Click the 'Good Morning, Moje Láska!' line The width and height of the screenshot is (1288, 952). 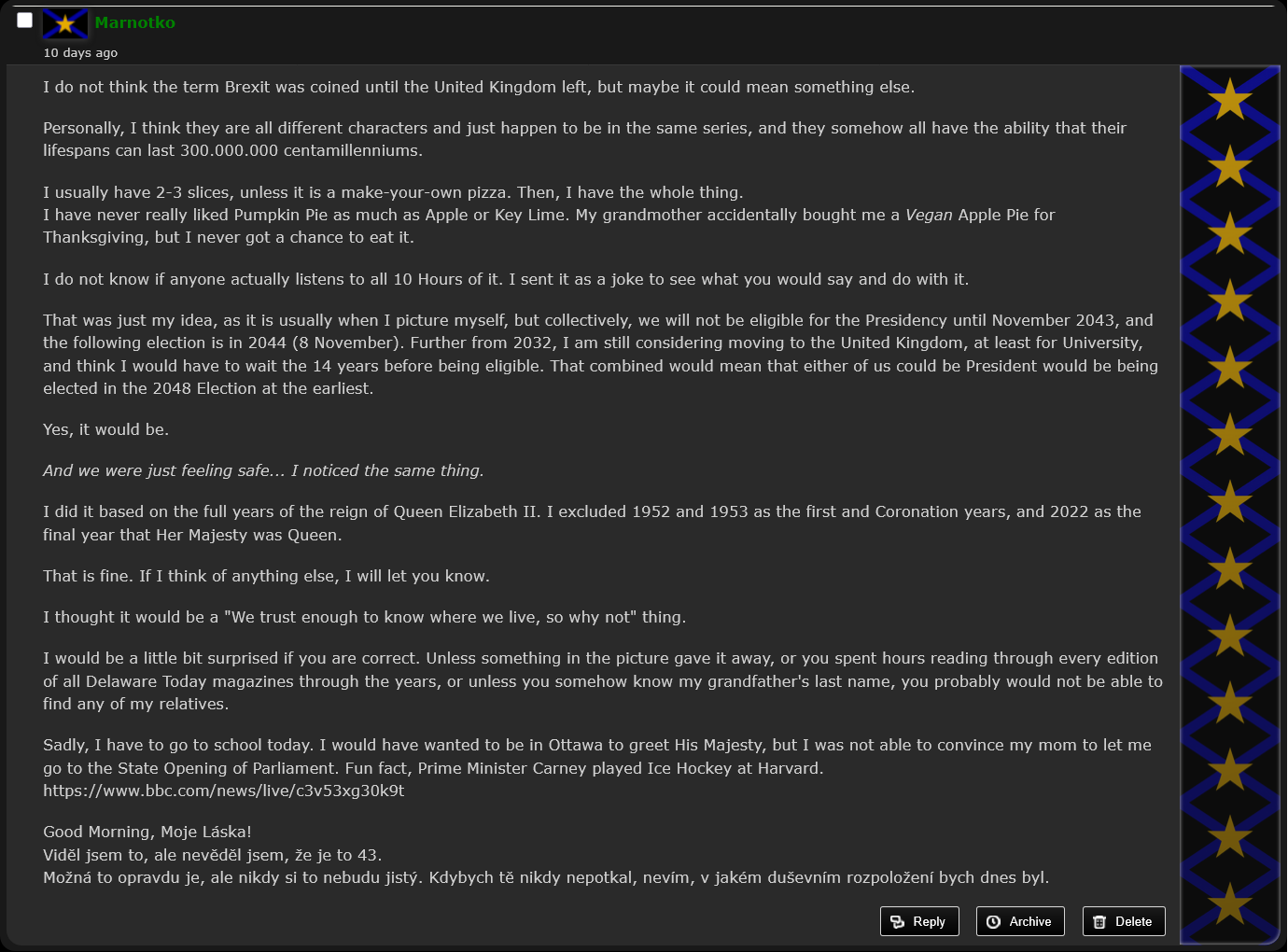pos(147,832)
